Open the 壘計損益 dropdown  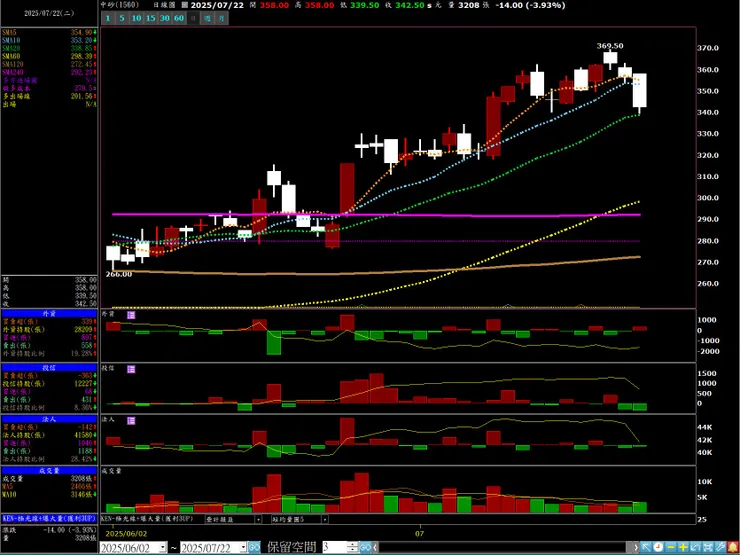pos(258,519)
